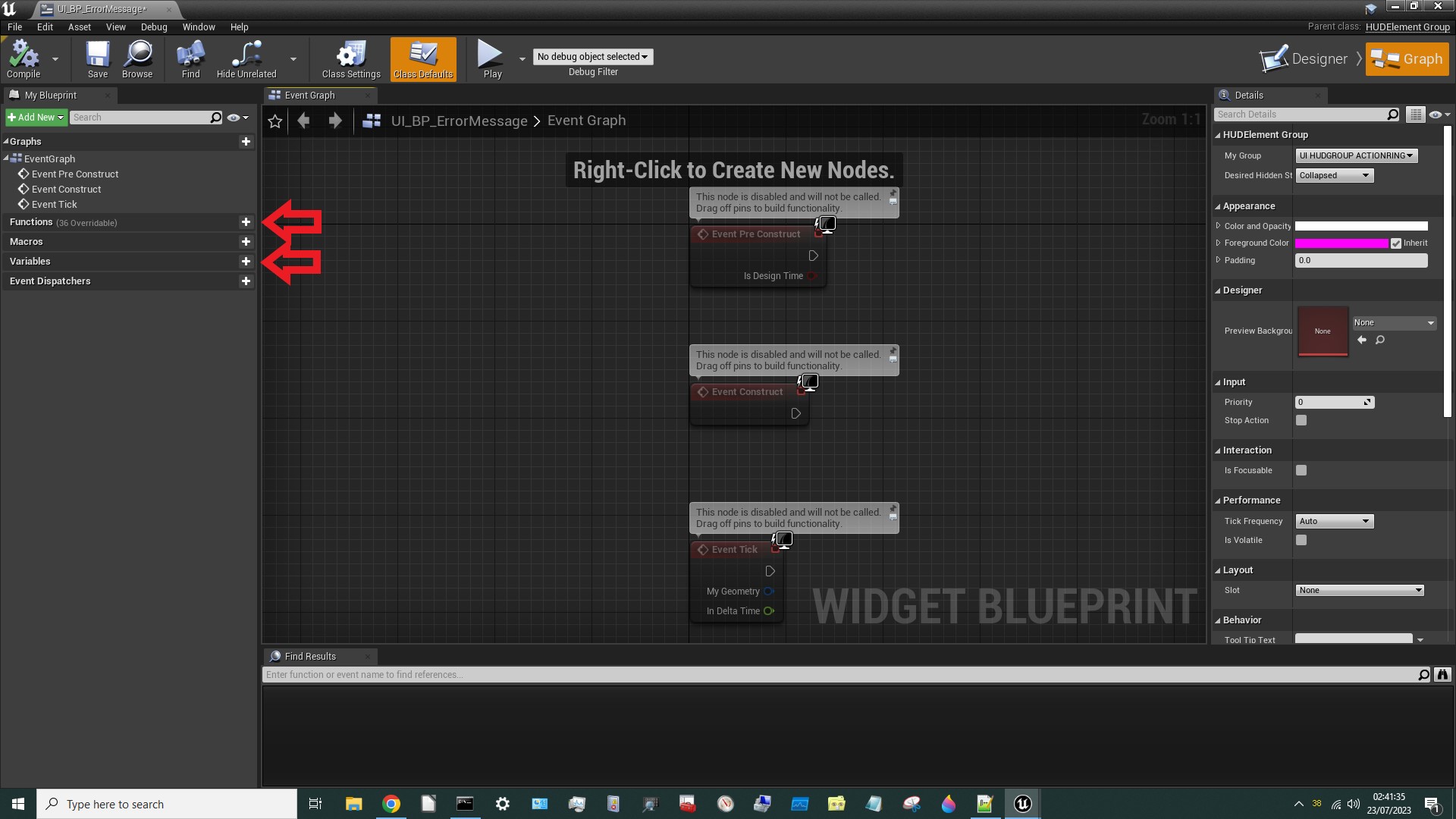Click the Priority number field

[1334, 403]
